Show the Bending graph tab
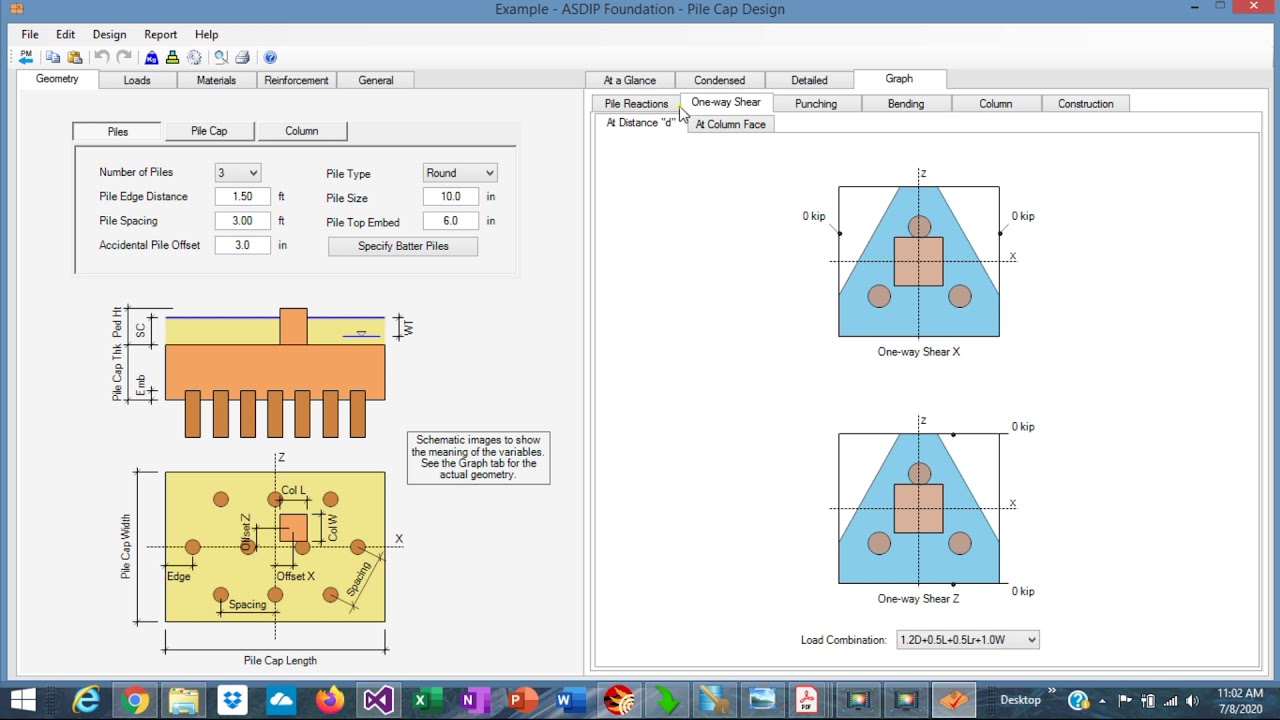The height and width of the screenshot is (720, 1280). [x=906, y=104]
